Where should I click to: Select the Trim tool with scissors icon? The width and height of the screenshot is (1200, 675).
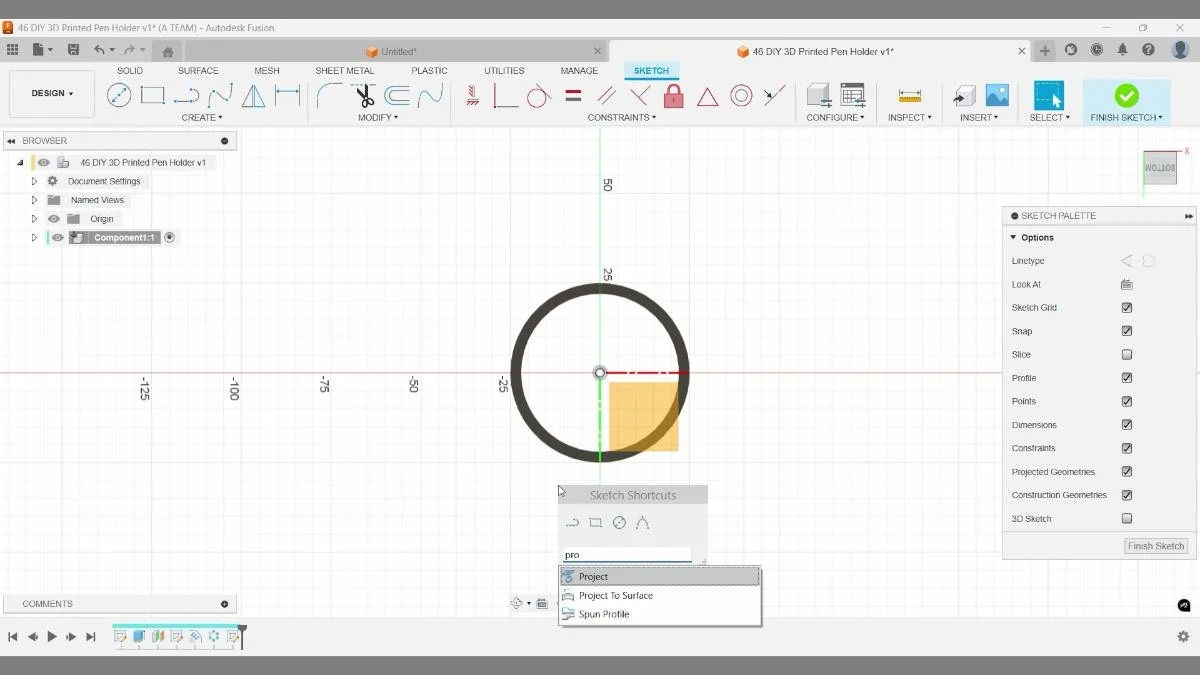(363, 95)
